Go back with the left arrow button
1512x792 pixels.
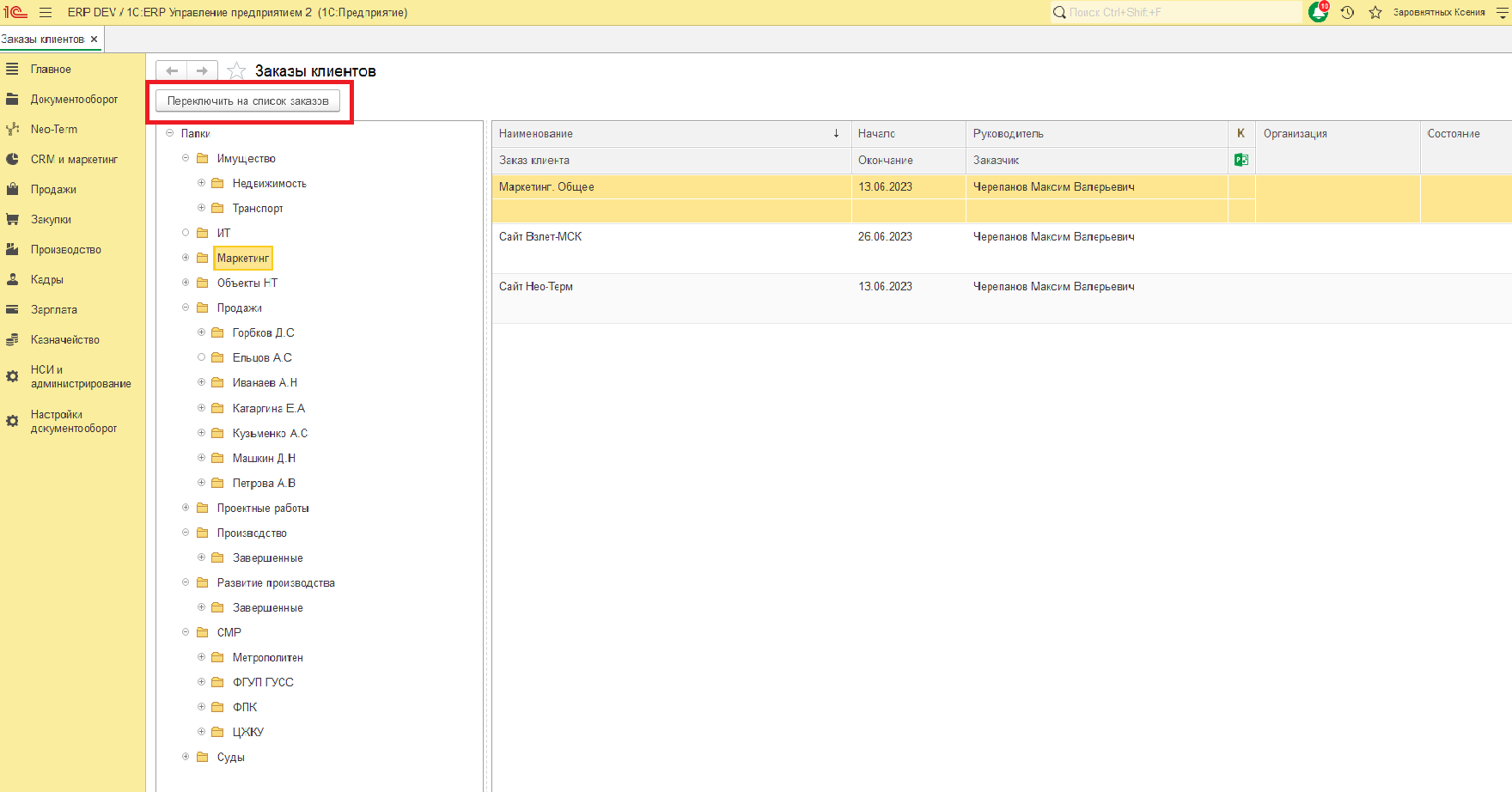coord(172,70)
